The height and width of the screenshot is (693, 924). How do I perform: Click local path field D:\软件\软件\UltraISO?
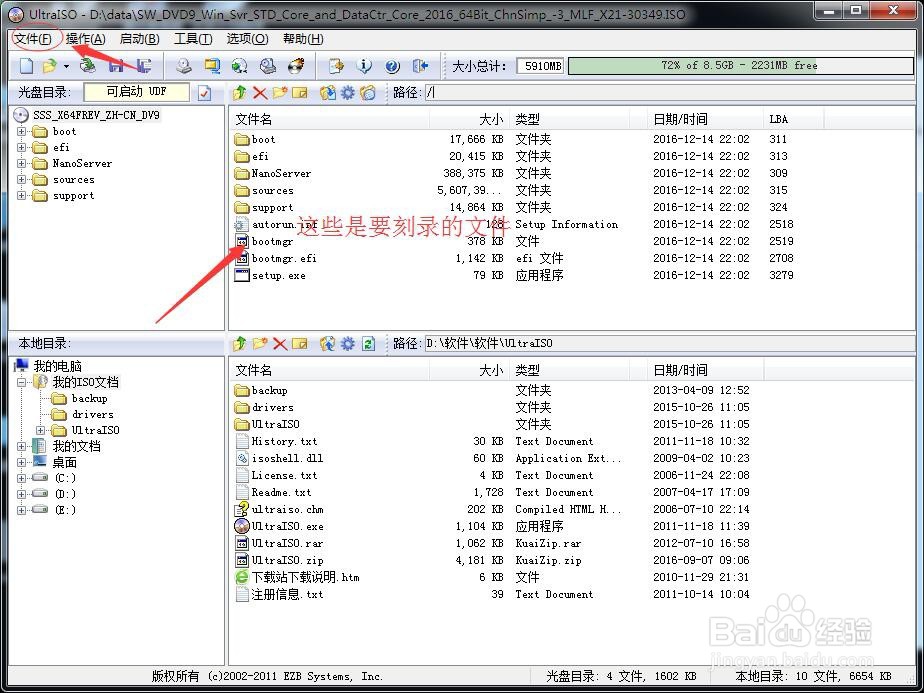[x=669, y=343]
